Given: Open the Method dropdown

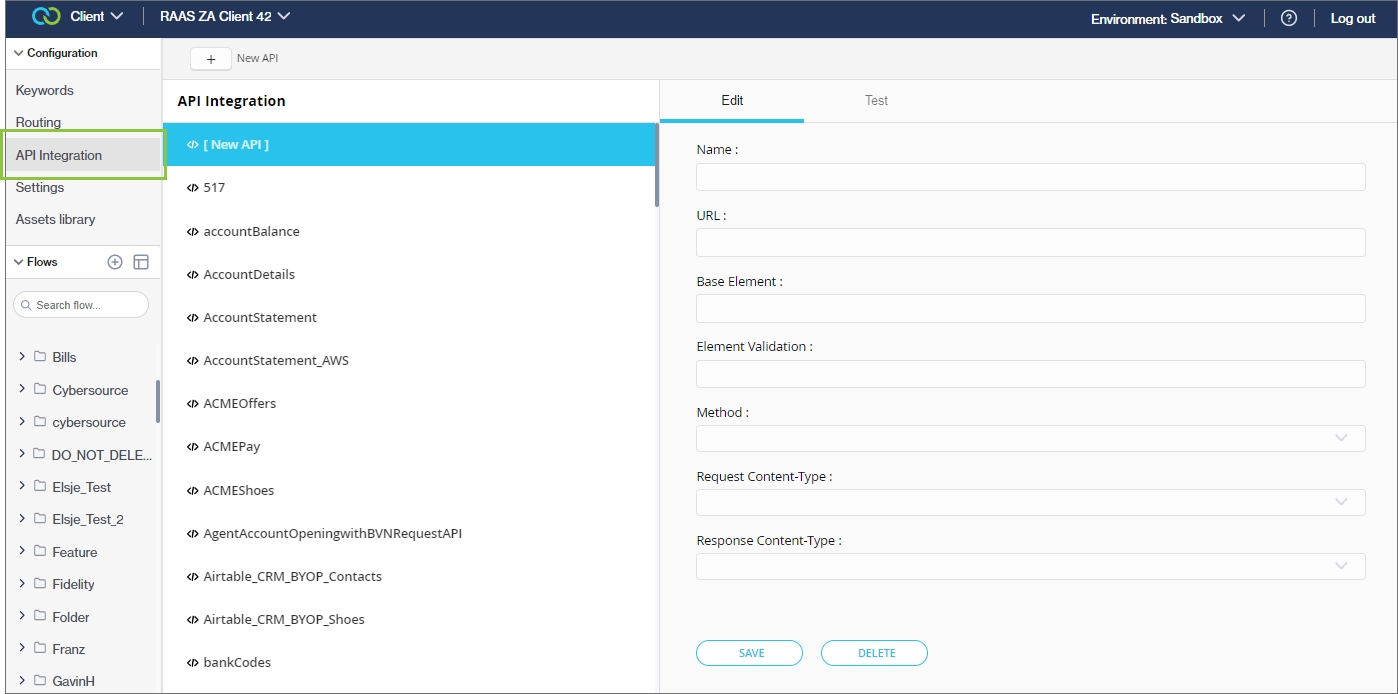Looking at the screenshot, I should [x=1030, y=438].
